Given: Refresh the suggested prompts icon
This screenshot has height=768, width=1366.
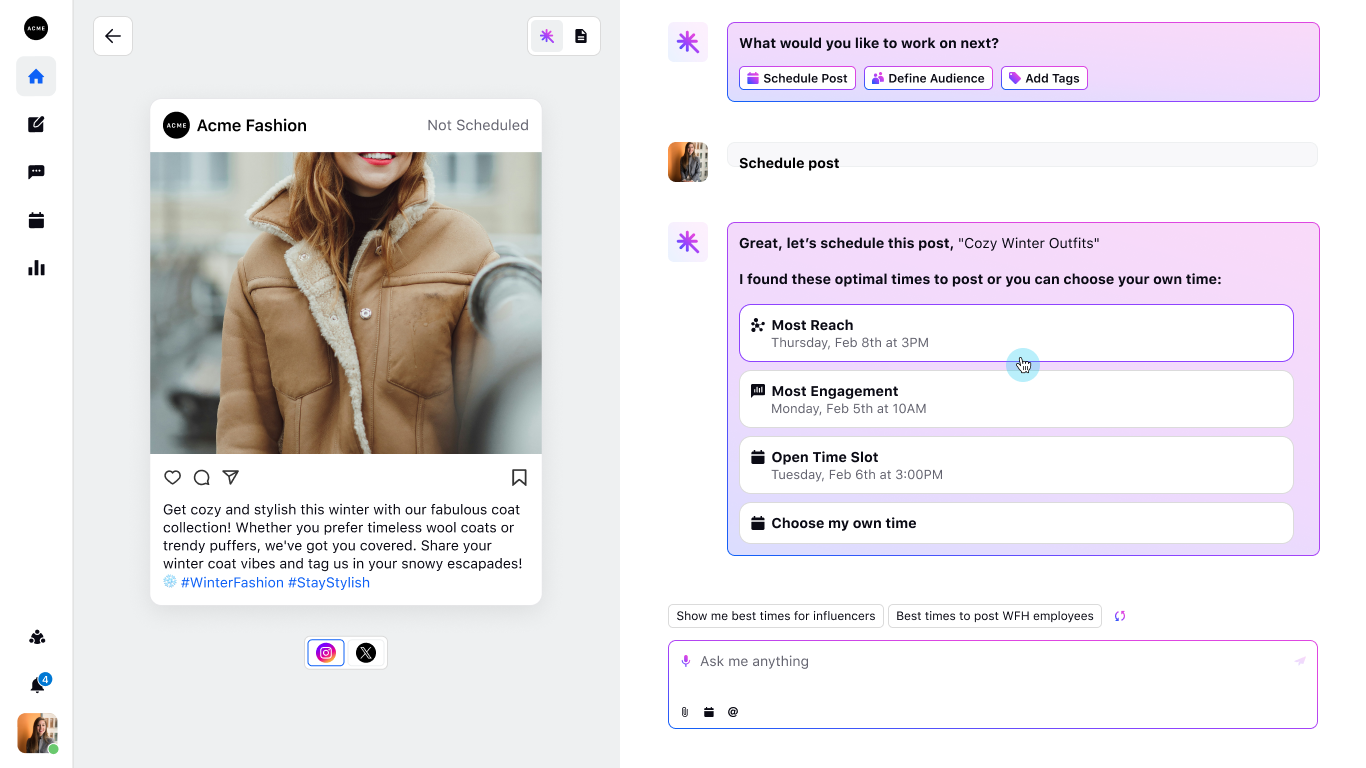Looking at the screenshot, I should pyautogui.click(x=1120, y=616).
